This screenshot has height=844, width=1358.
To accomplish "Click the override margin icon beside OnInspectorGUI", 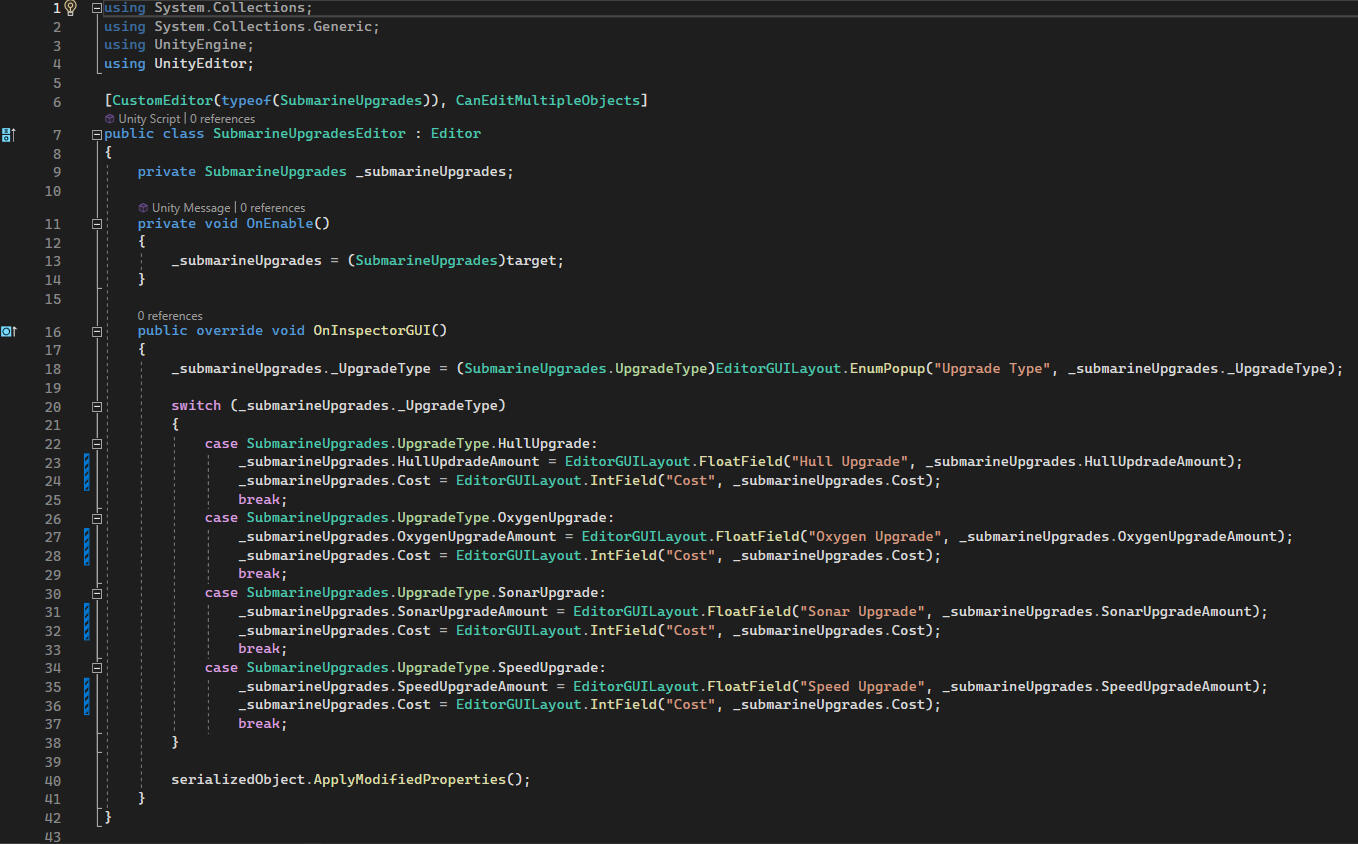I will click(8, 331).
